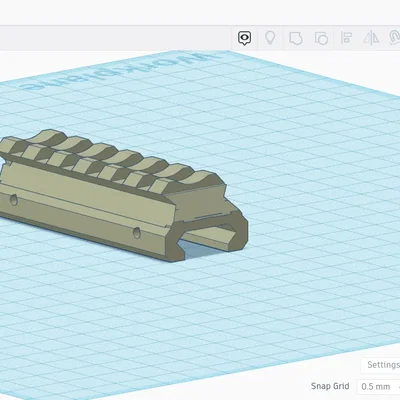Image resolution: width=400 pixels, height=400 pixels.
Task: Click the Ungroup shapes icon
Action: tap(321, 38)
